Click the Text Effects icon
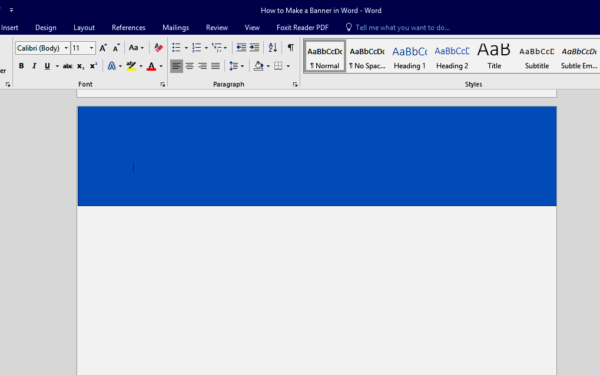The width and height of the screenshot is (600, 375). [111, 66]
